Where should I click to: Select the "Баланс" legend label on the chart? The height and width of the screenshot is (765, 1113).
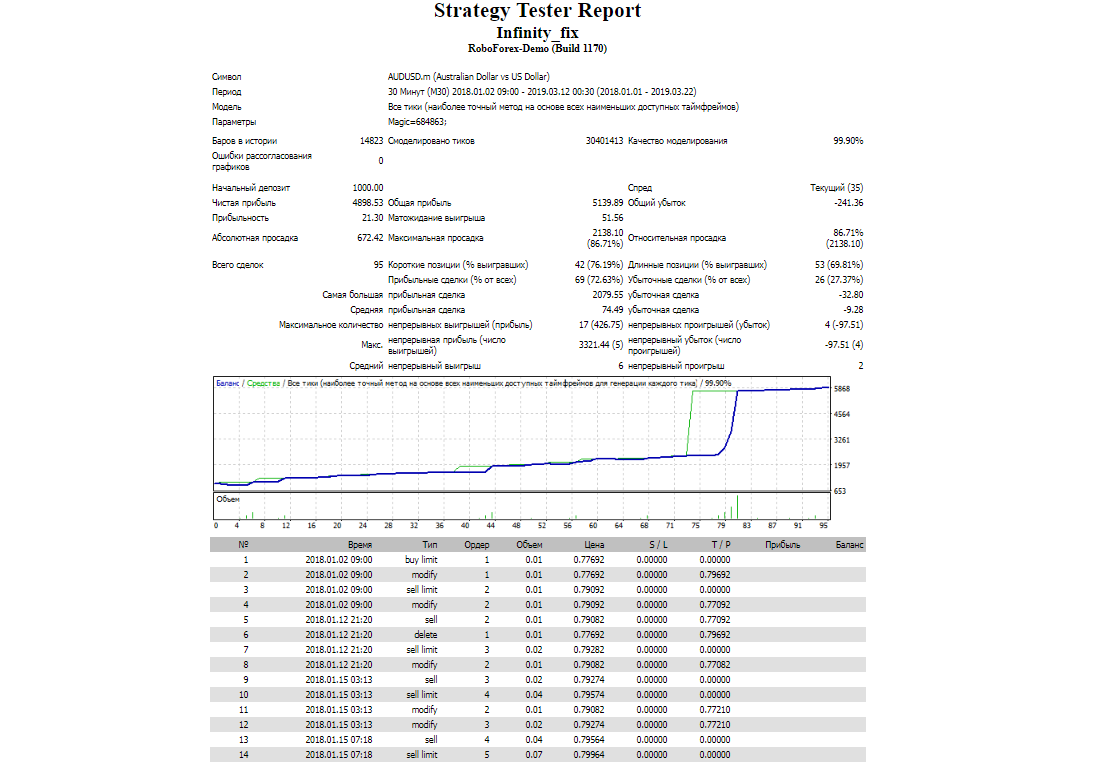228,383
